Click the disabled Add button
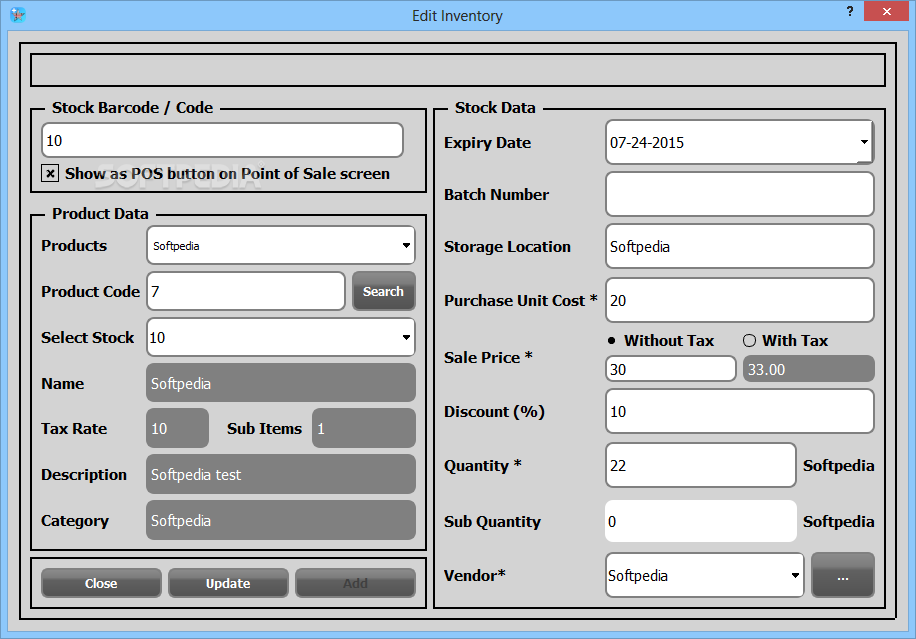 (355, 583)
